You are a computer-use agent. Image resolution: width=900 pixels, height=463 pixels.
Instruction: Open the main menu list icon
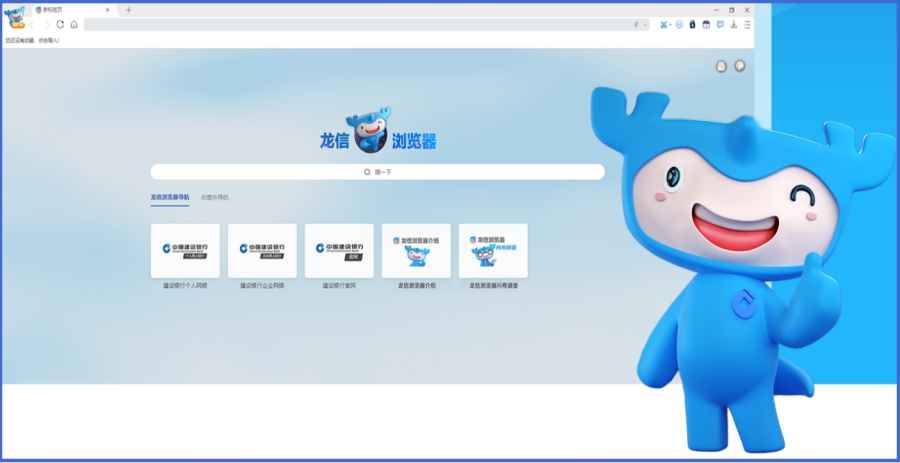pyautogui.click(x=747, y=25)
